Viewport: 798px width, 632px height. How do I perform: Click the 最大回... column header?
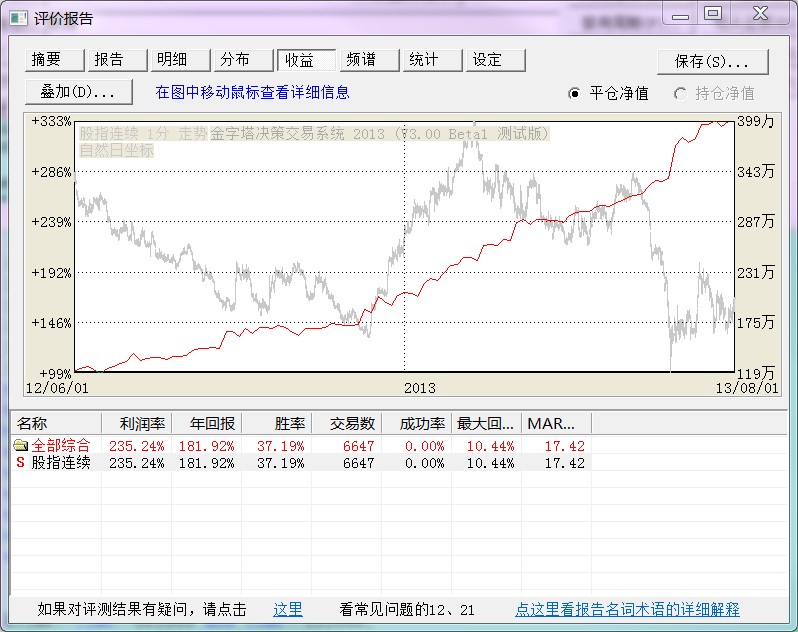pos(486,424)
